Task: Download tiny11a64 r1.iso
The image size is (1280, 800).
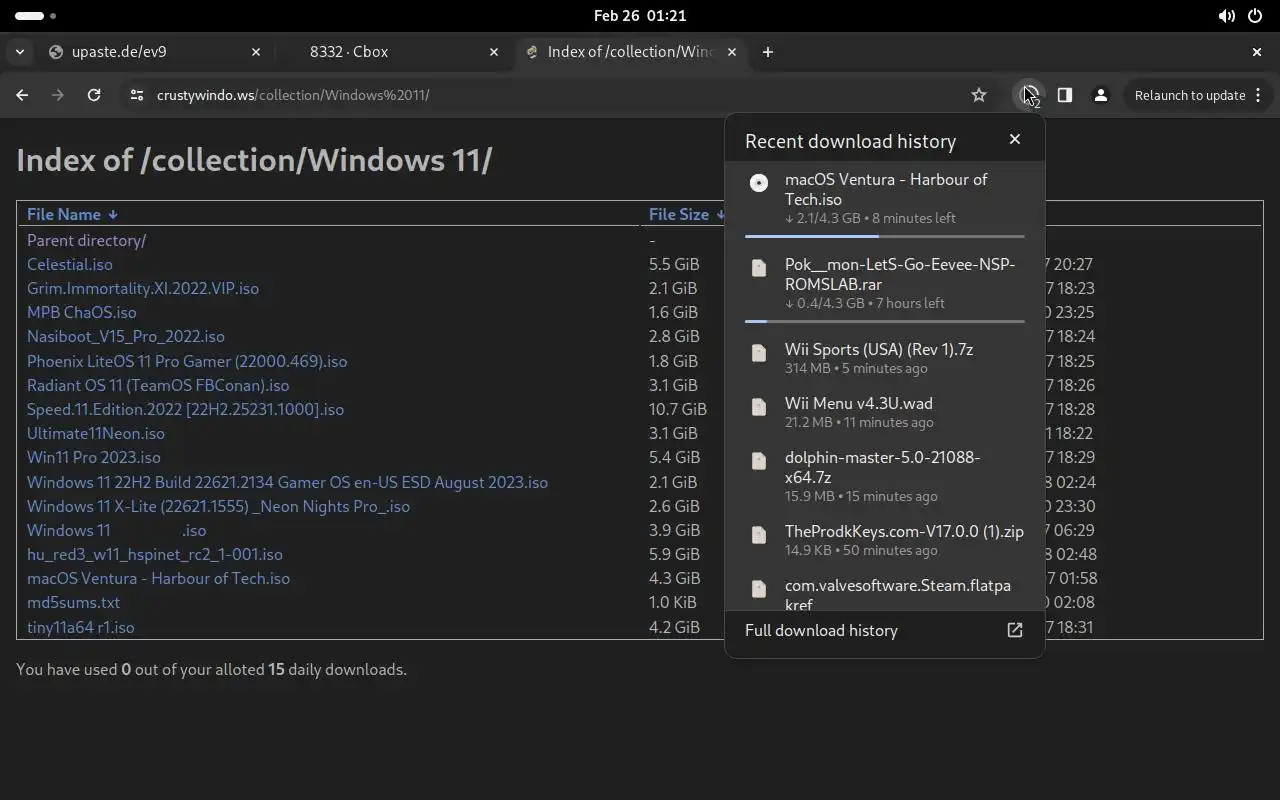Action: 80,627
